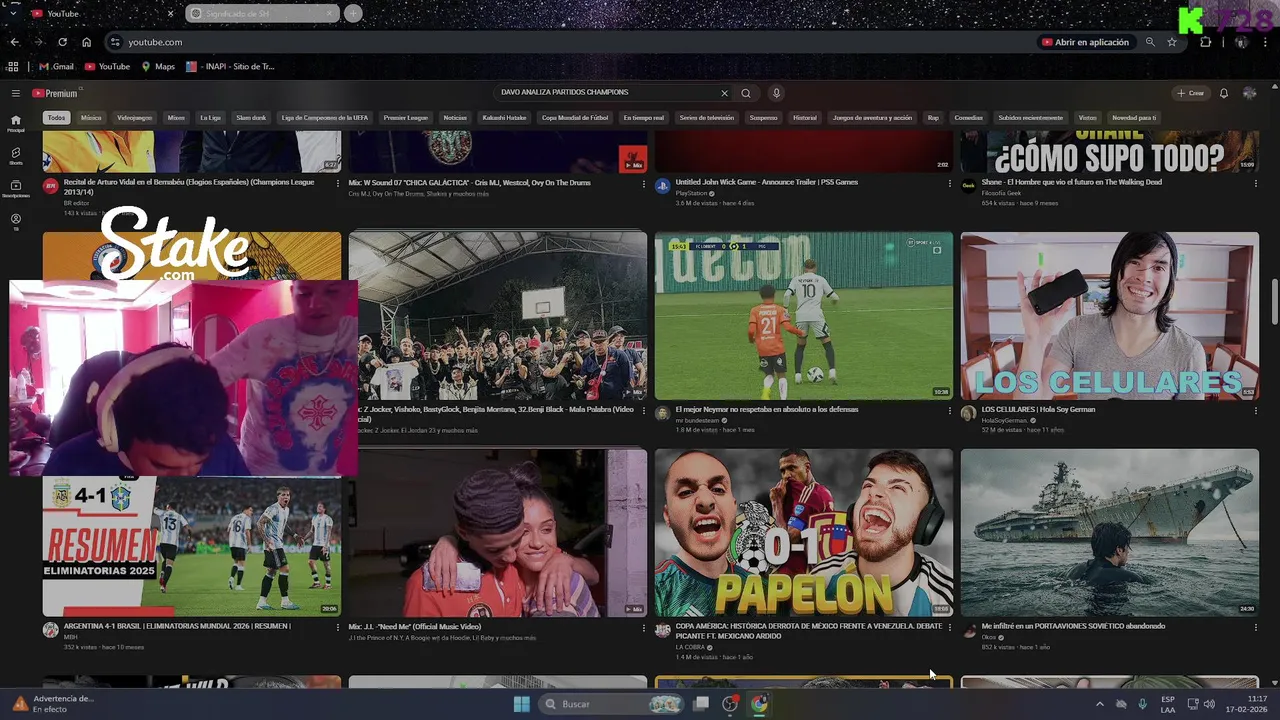Go back in the browser
This screenshot has height=720, width=1280.
pos(14,42)
